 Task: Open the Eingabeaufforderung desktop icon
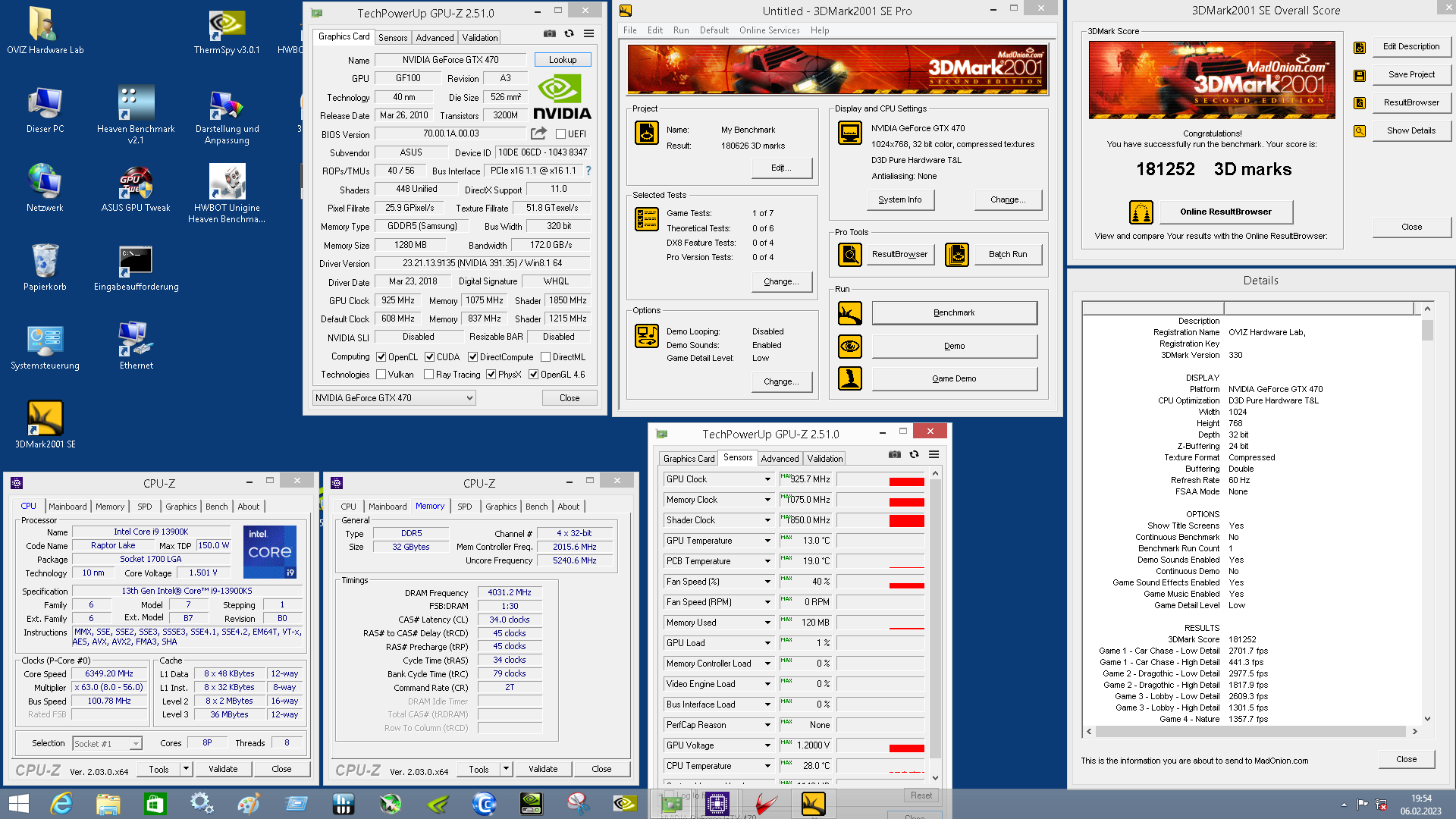click(x=136, y=268)
